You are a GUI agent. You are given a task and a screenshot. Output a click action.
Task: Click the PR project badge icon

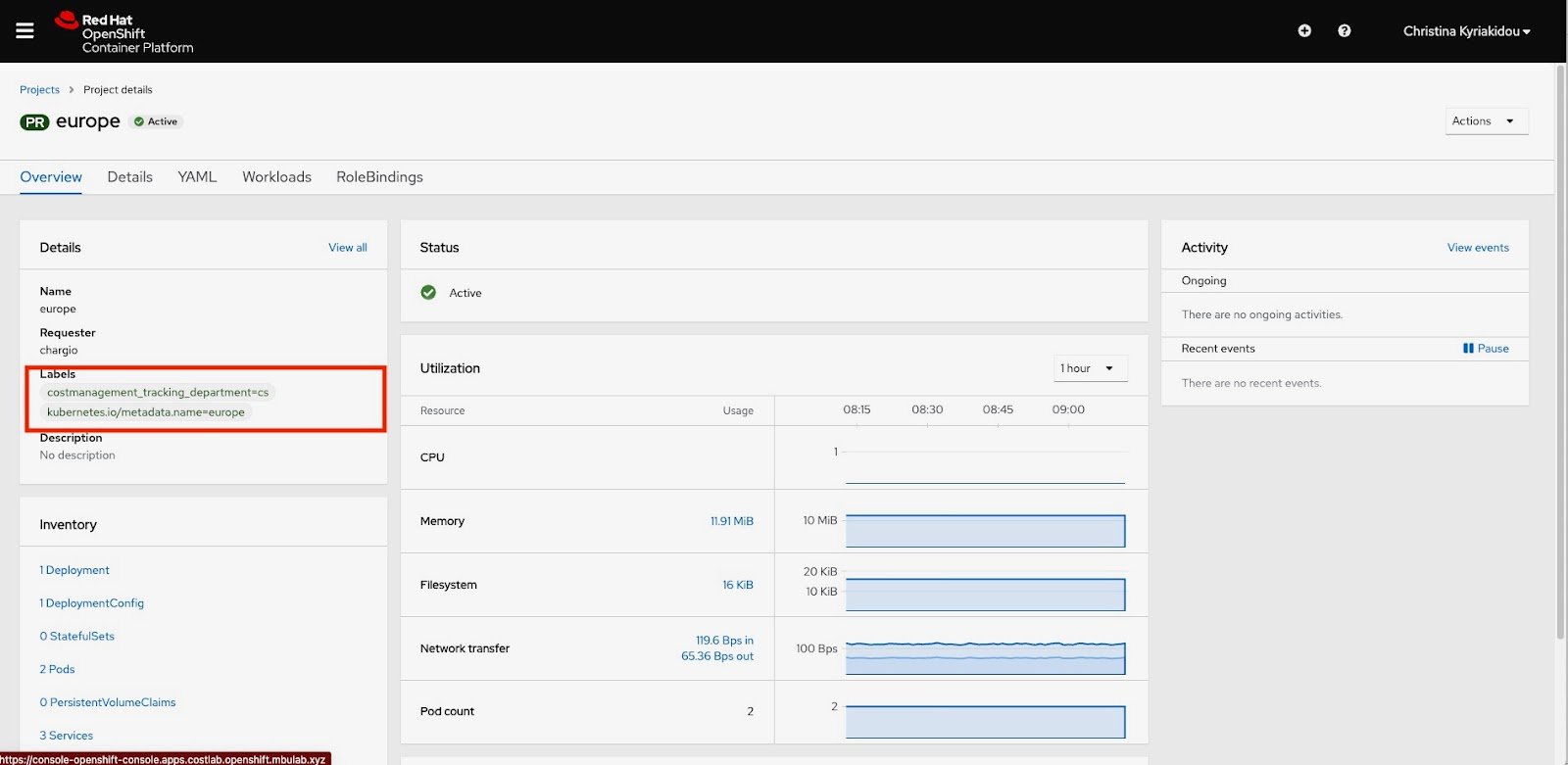[x=34, y=122]
